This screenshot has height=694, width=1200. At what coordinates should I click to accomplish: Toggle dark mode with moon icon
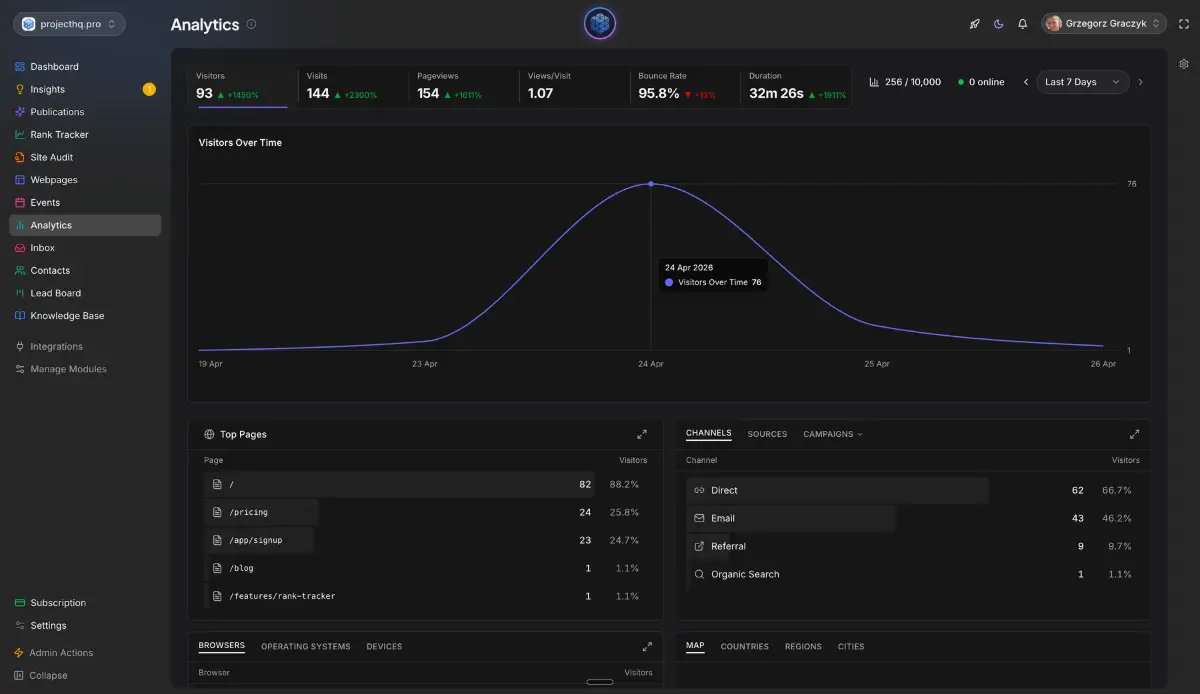pyautogui.click(x=998, y=24)
